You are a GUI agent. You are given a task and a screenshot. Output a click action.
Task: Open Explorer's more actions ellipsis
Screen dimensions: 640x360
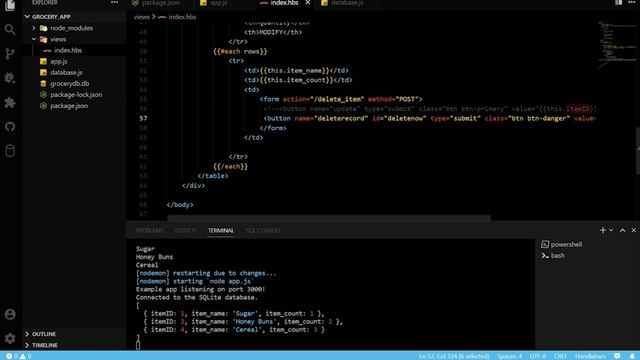(114, 2)
